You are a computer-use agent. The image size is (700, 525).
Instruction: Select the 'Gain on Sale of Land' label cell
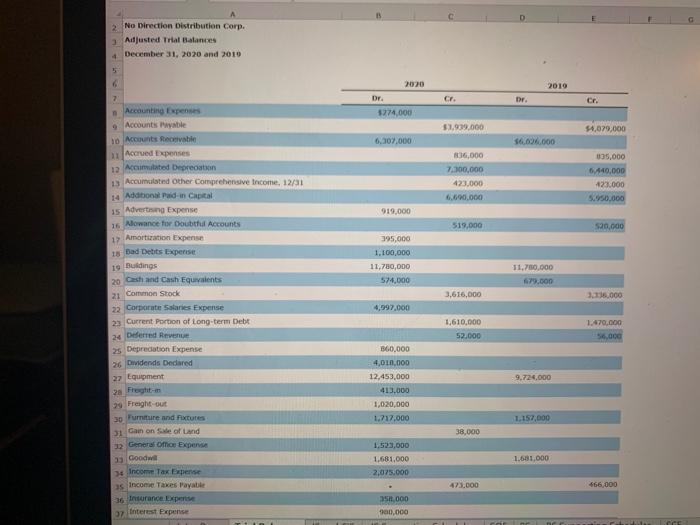[164, 431]
